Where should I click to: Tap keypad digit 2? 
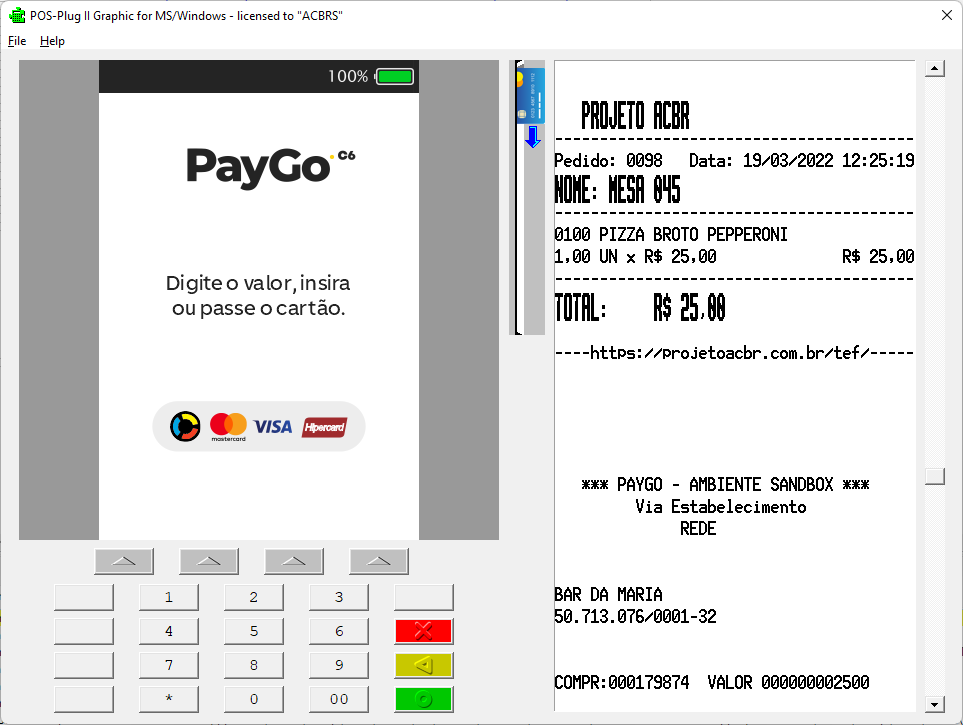(254, 597)
